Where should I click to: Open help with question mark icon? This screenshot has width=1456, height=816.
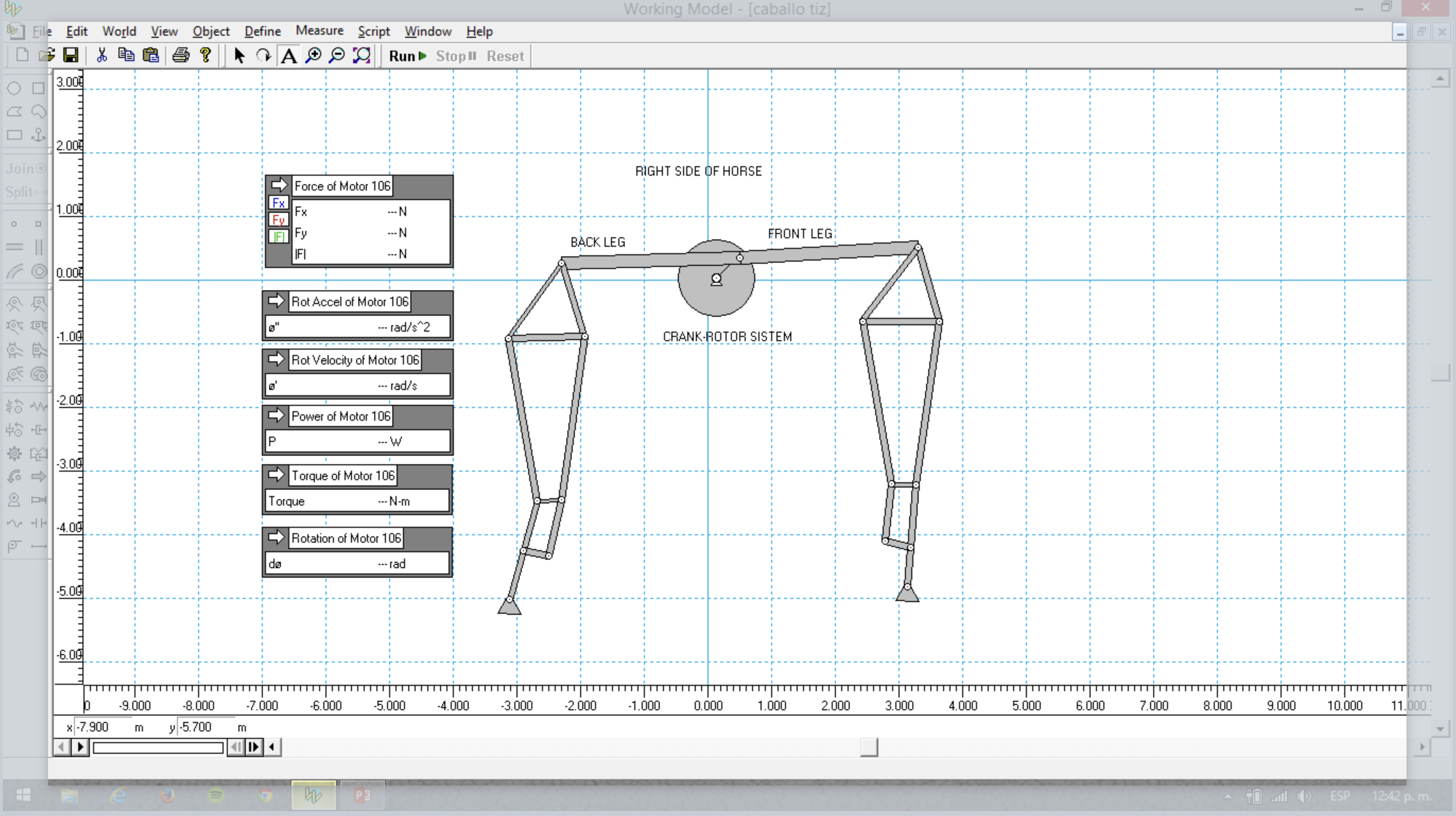(206, 55)
